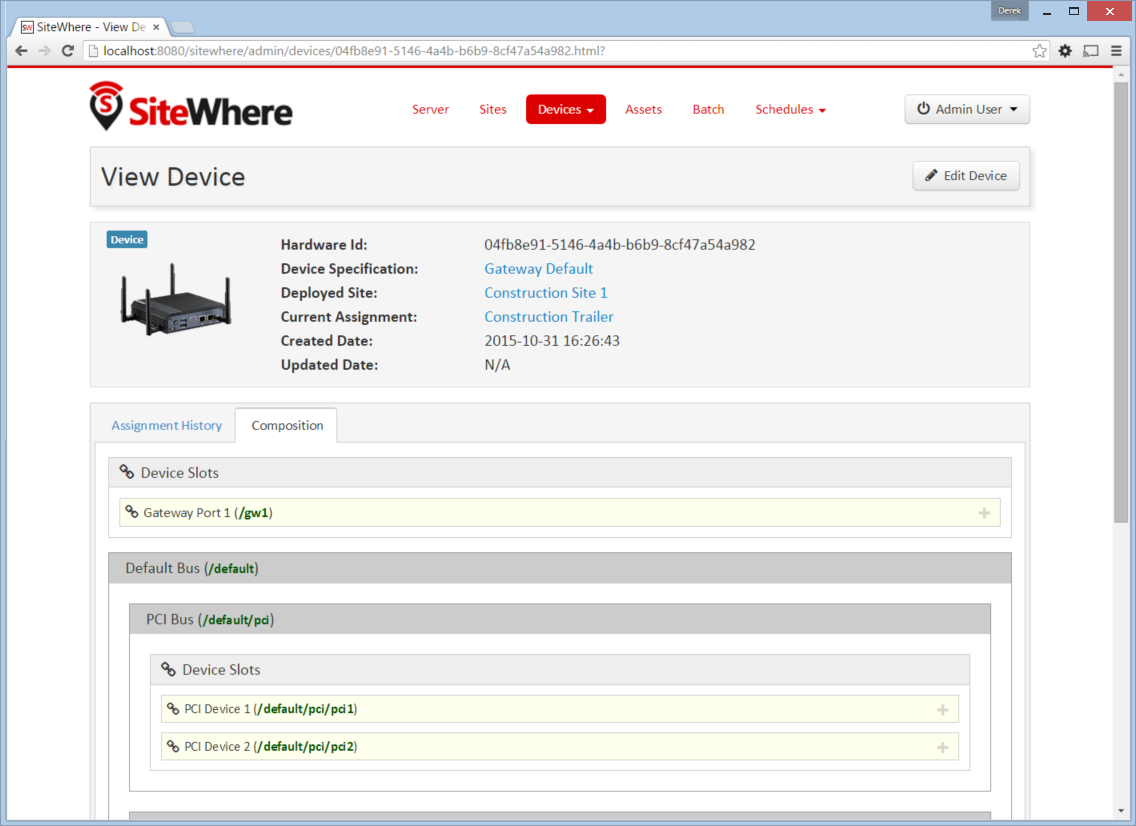Open a new browser tab
1136x826 pixels.
tap(183, 28)
